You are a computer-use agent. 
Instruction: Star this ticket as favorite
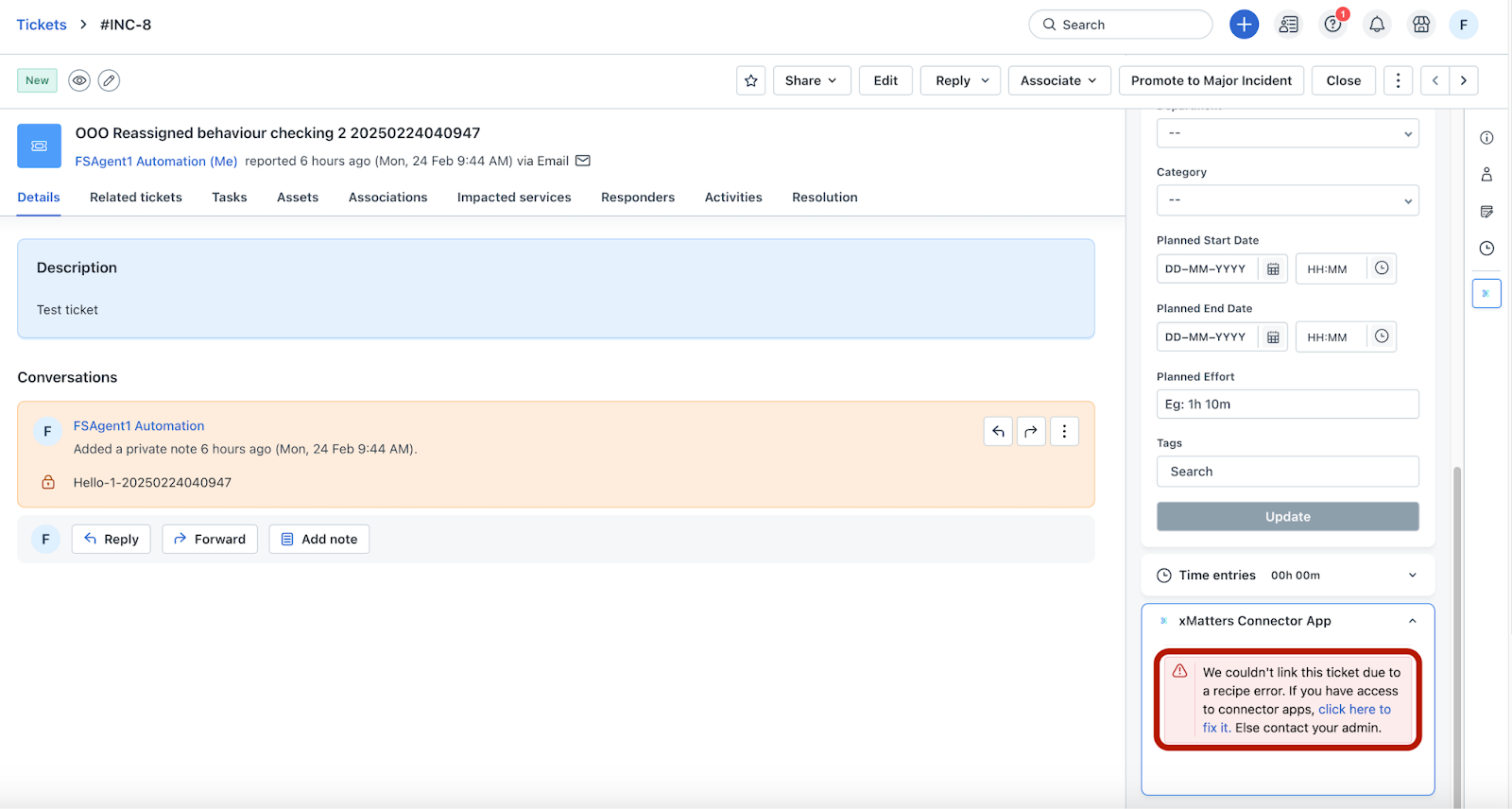tap(751, 80)
